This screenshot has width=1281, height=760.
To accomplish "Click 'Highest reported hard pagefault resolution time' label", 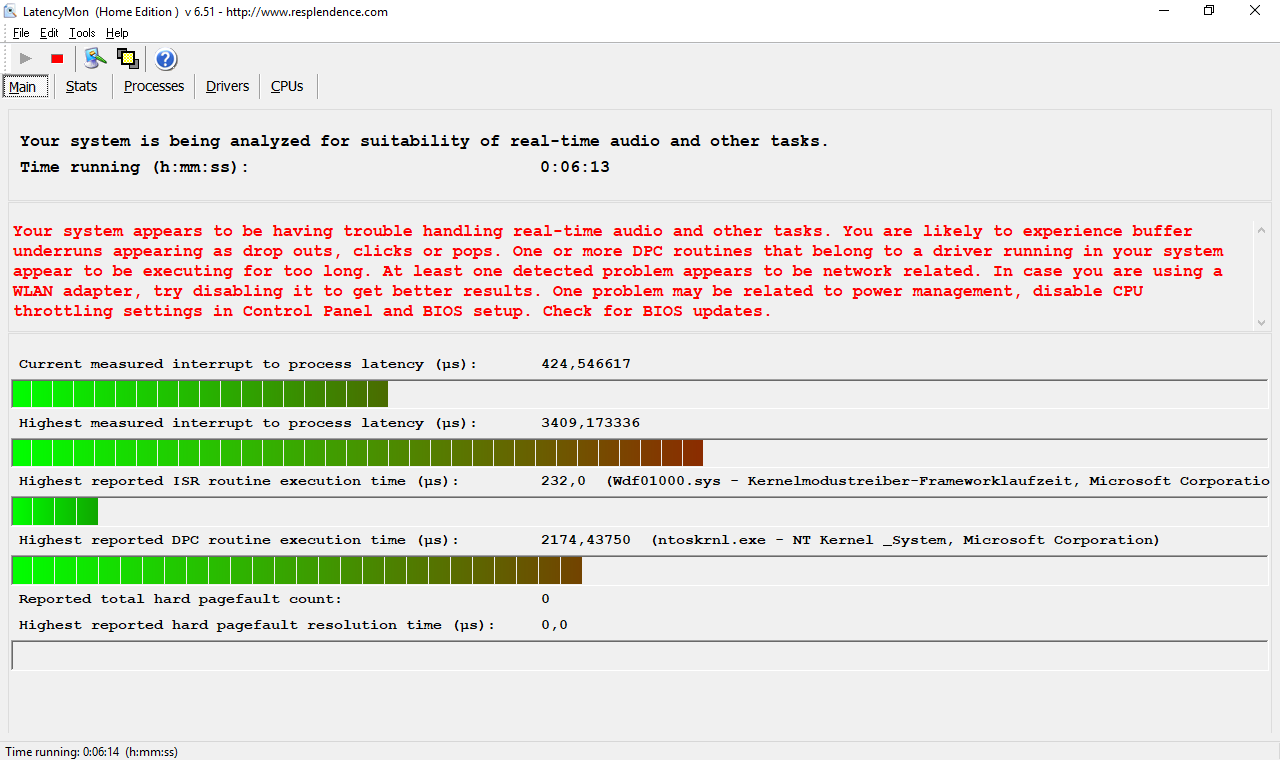I will point(257,625).
